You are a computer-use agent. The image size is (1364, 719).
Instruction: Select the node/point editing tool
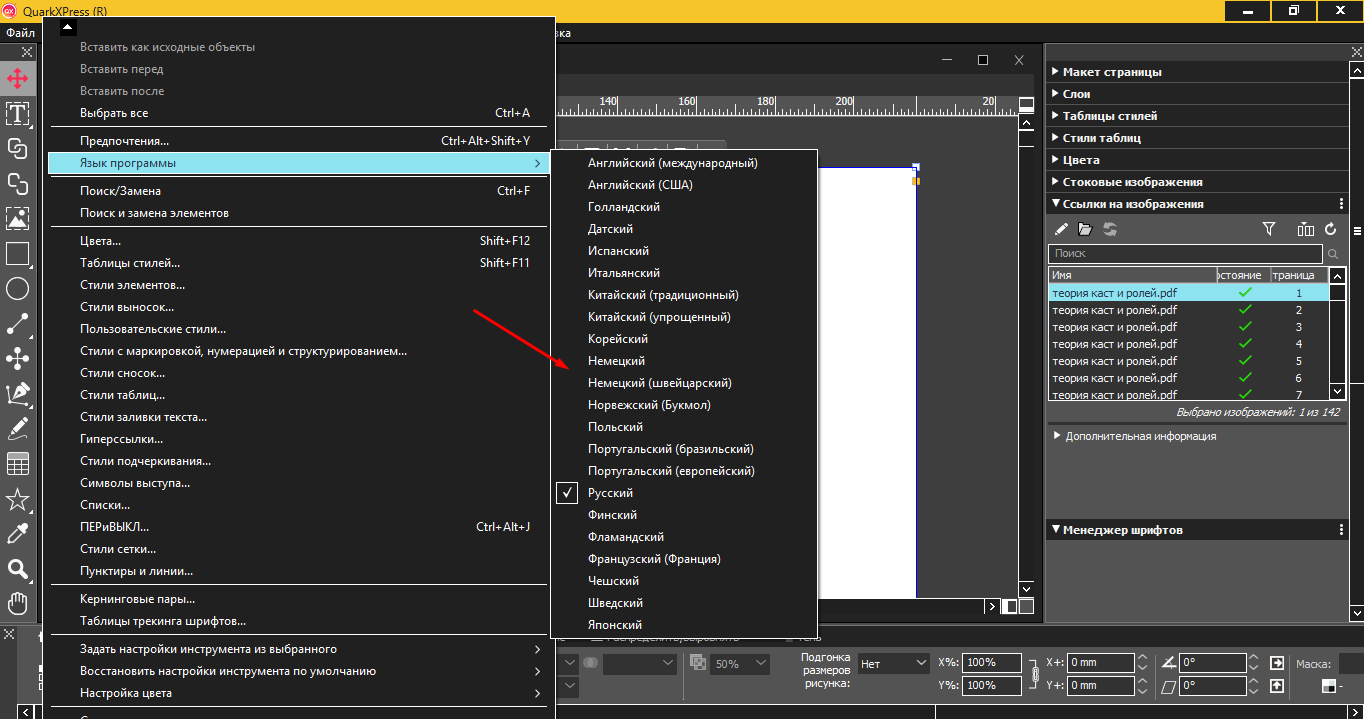coord(17,359)
